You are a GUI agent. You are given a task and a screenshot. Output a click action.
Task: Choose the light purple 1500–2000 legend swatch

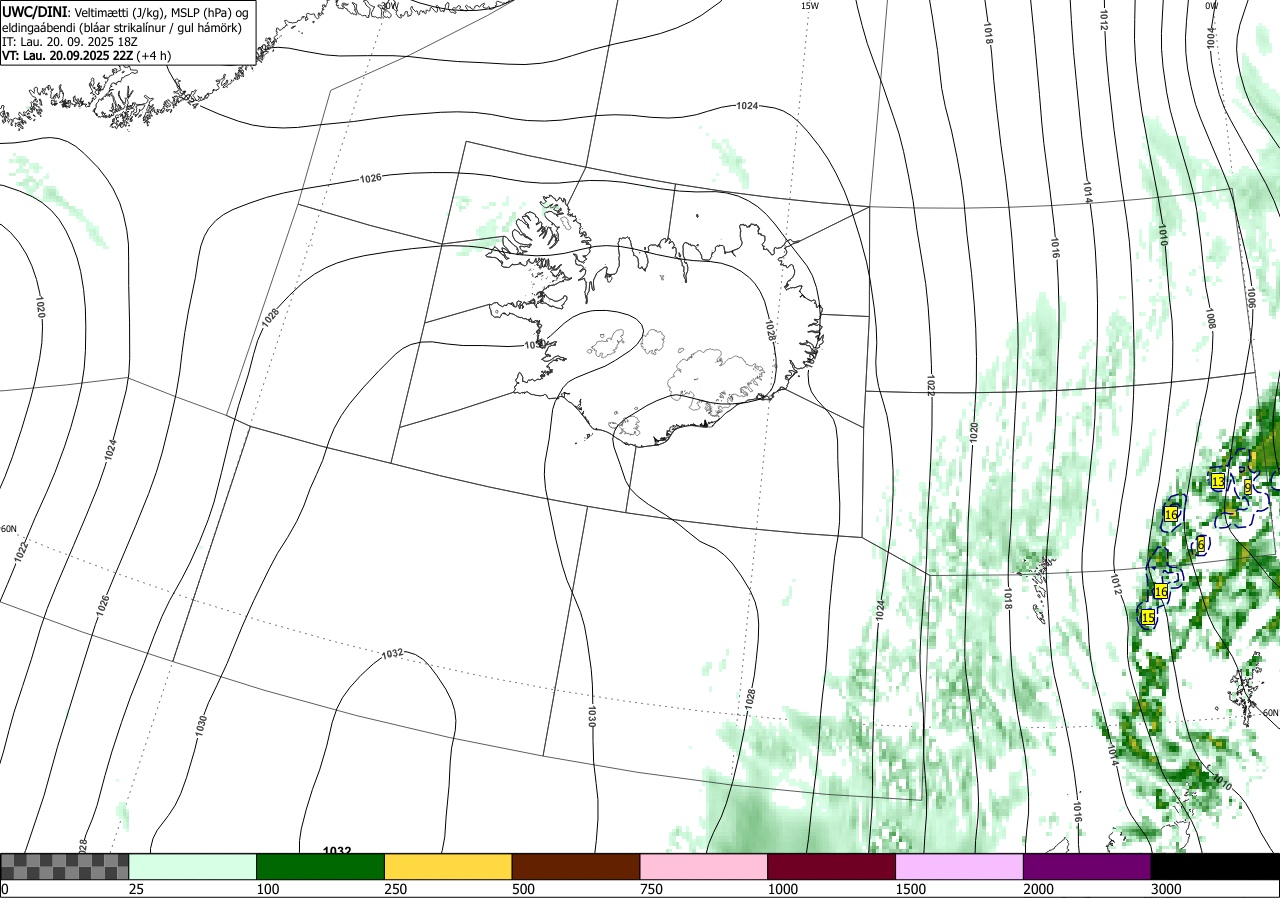960,866
